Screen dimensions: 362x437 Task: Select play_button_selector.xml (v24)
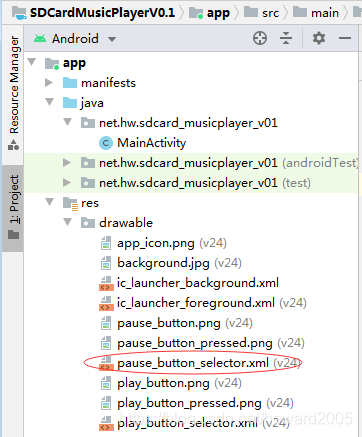203,423
